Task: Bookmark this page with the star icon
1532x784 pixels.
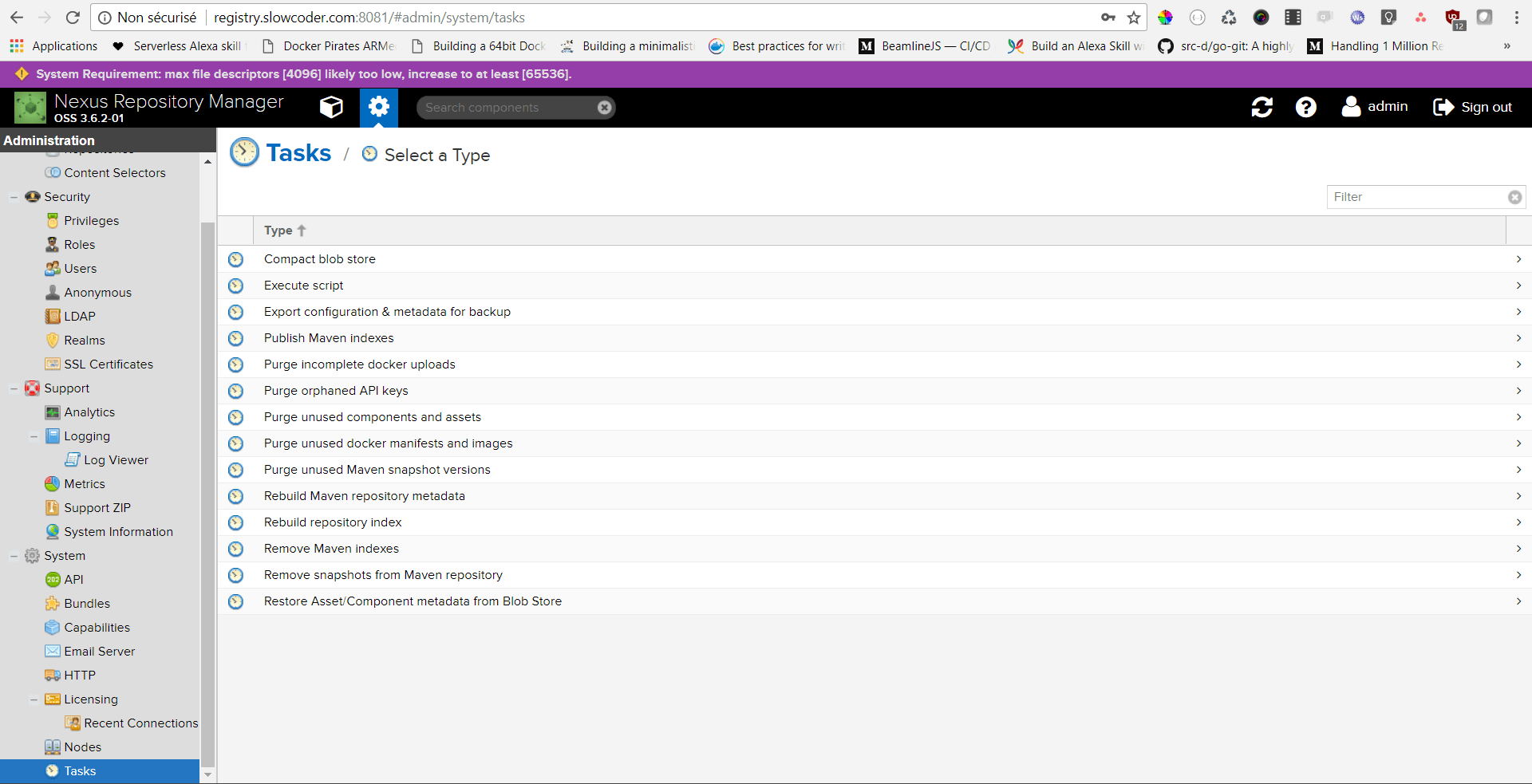Action: (x=1134, y=18)
